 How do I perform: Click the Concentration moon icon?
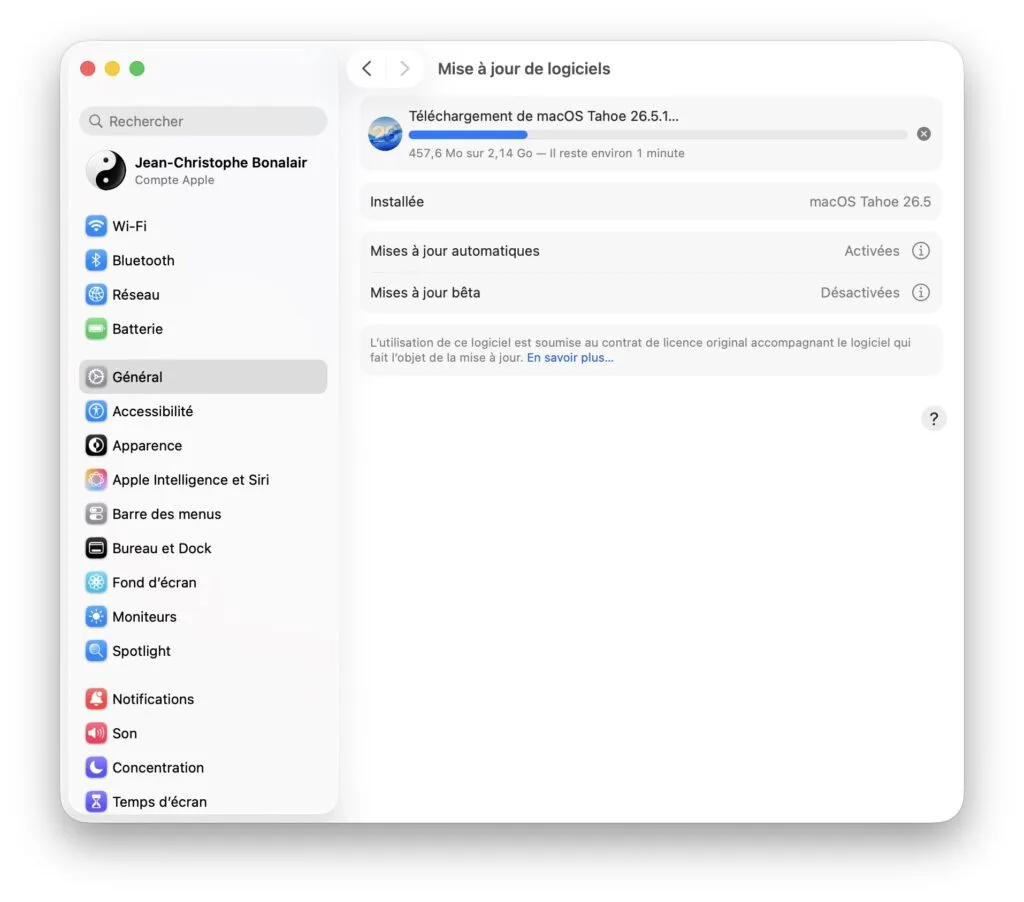[96, 767]
